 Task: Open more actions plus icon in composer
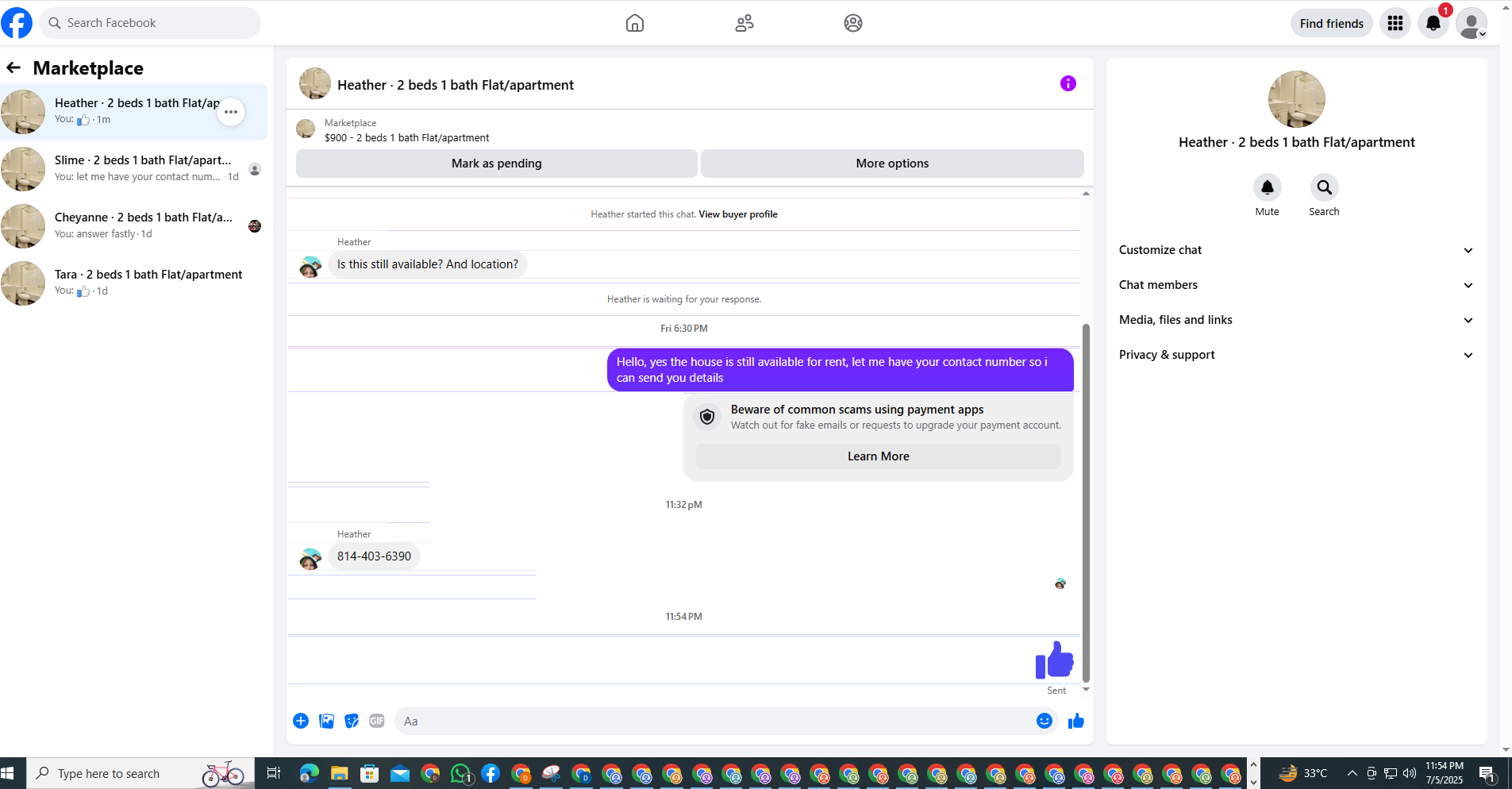[301, 721]
